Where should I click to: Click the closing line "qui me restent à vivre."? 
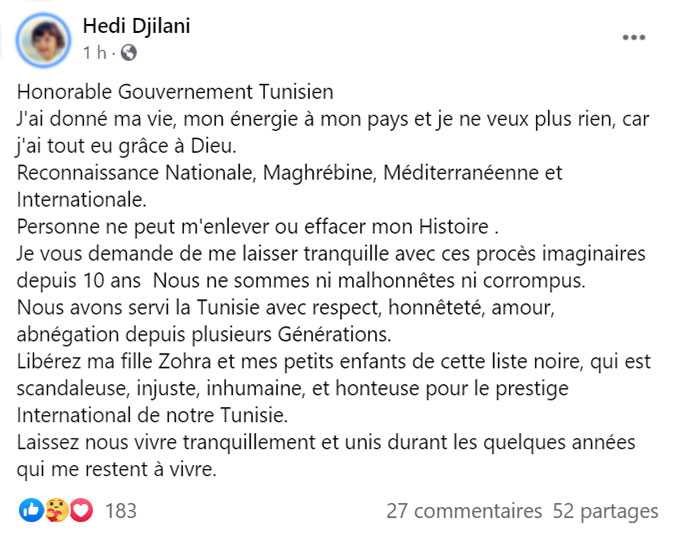117,470
